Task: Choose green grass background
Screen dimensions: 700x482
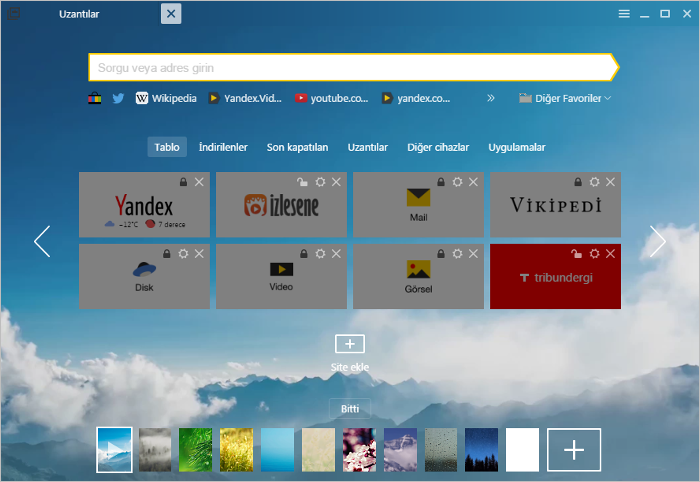Action: [196, 450]
